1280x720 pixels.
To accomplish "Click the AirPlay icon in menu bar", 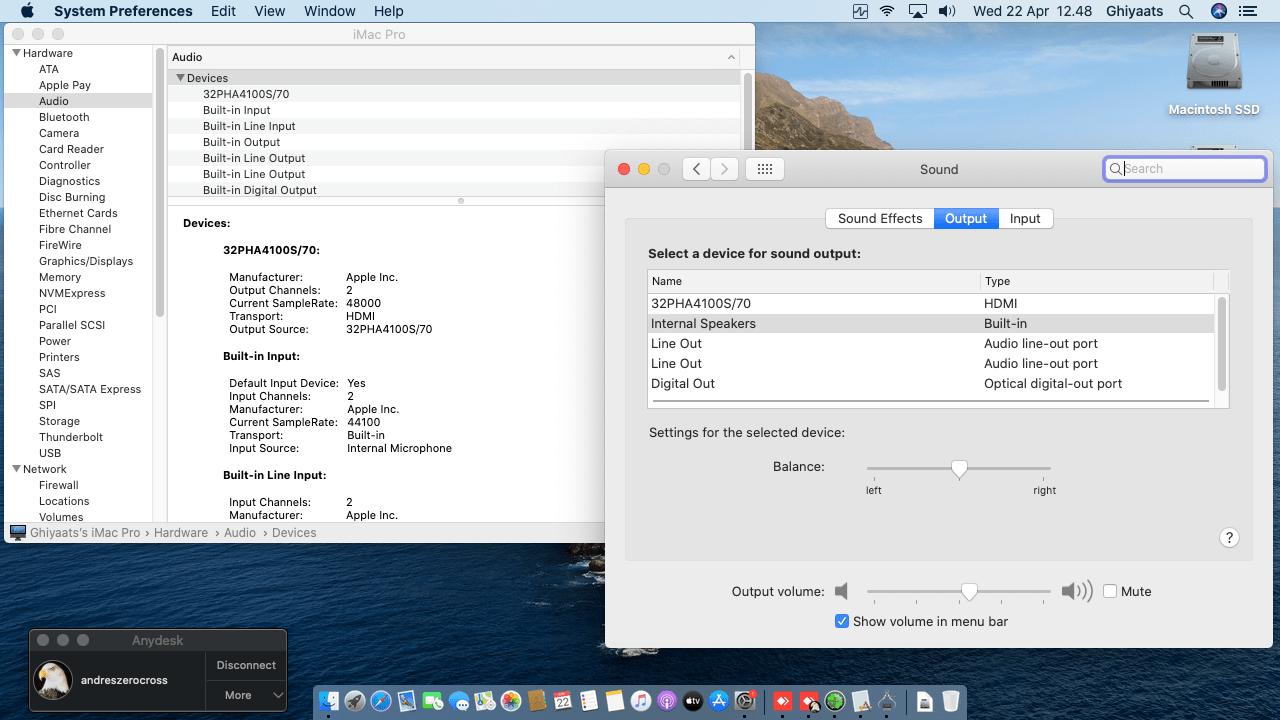I will pyautogui.click(x=918, y=11).
